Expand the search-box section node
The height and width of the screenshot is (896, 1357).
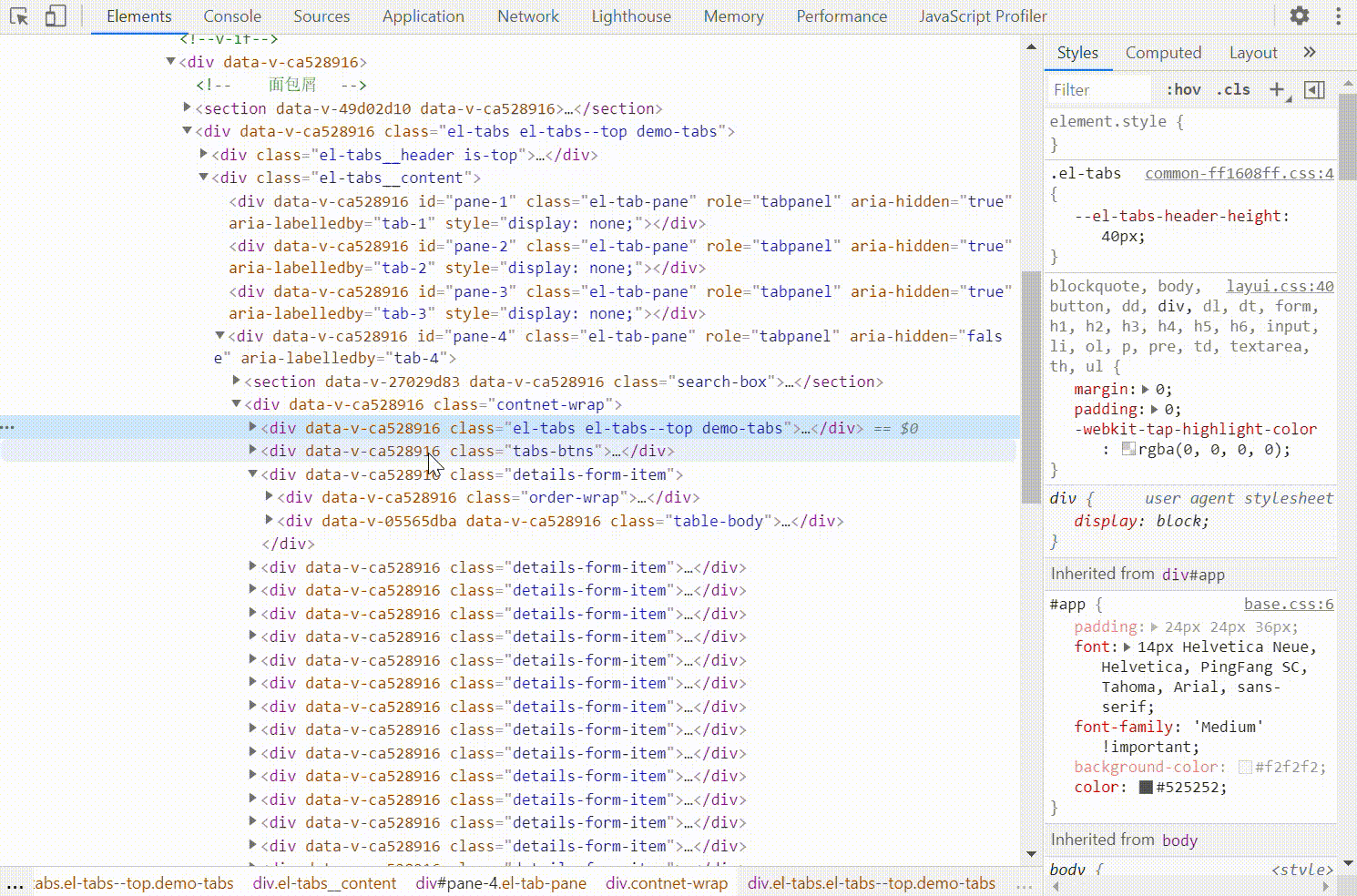[236, 381]
